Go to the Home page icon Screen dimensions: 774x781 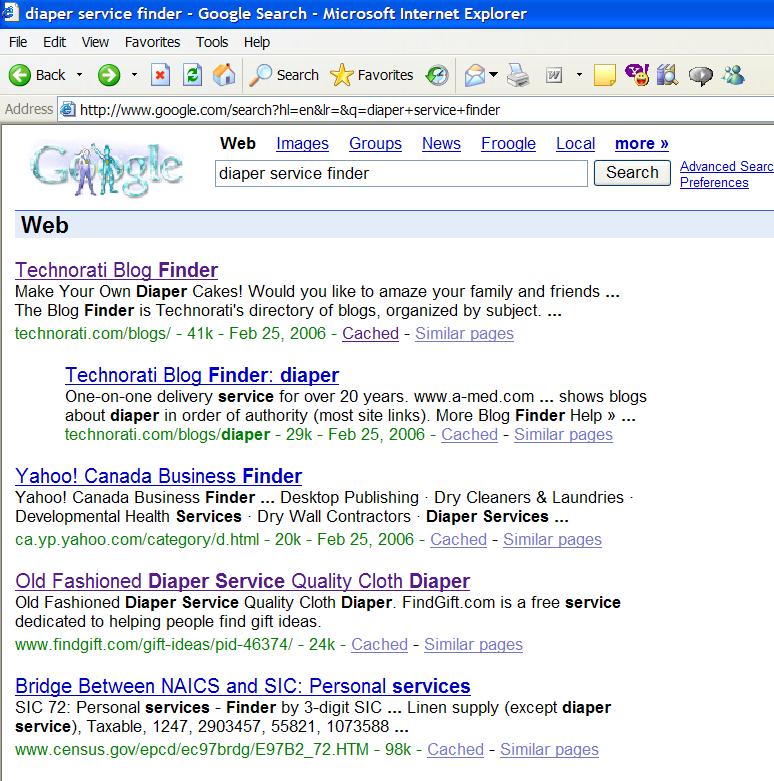[x=224, y=75]
